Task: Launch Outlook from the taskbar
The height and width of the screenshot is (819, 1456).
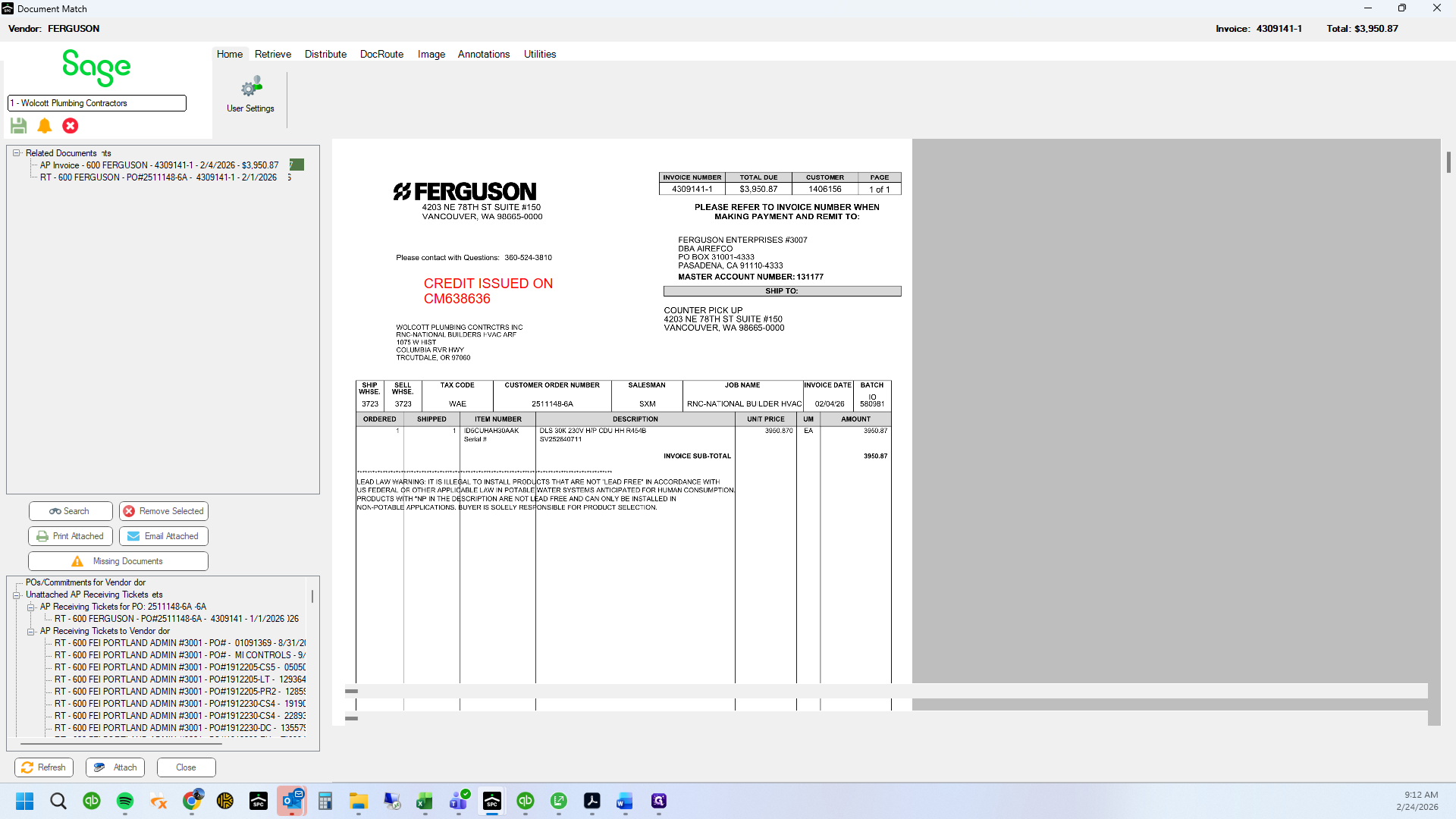Action: (292, 801)
